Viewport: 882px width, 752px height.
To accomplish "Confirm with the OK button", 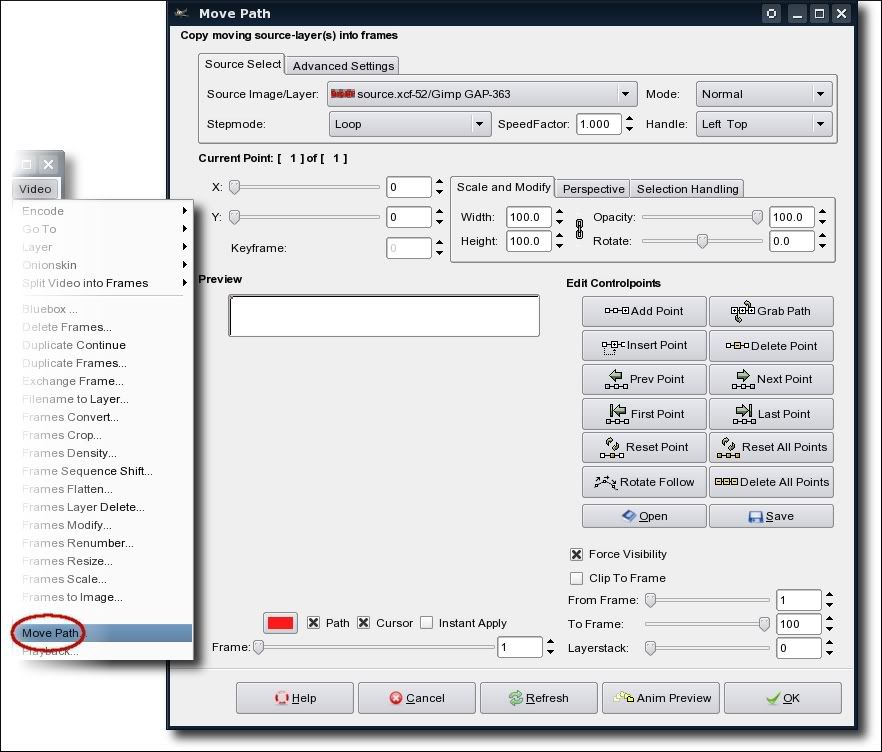I will [x=783, y=698].
